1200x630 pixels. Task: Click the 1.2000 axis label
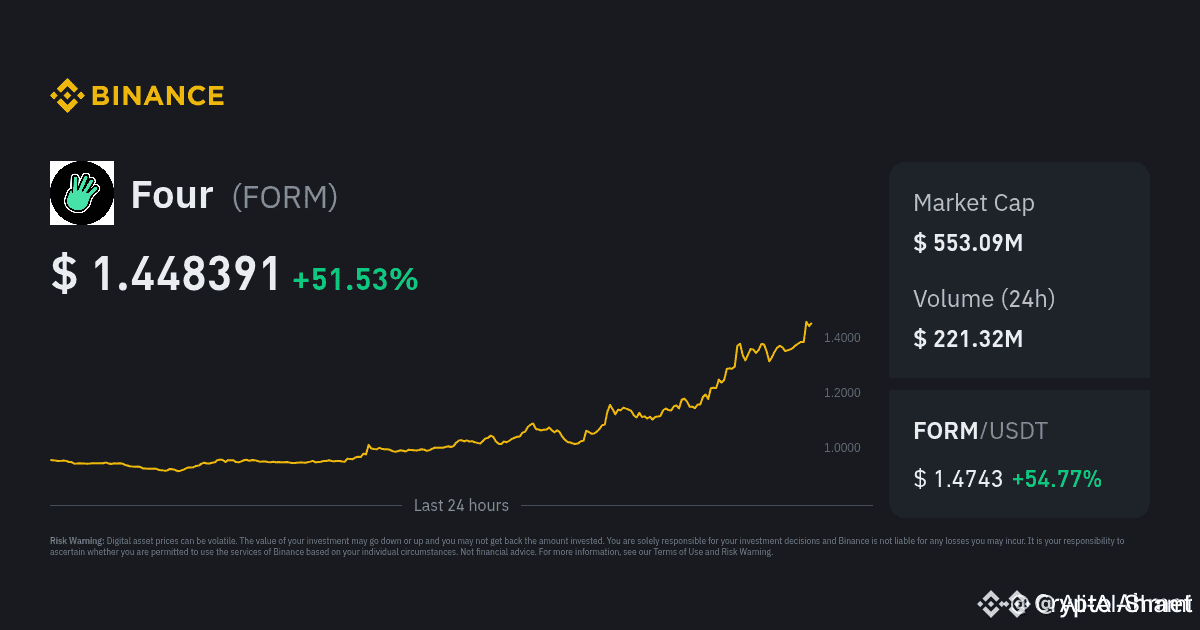point(842,393)
